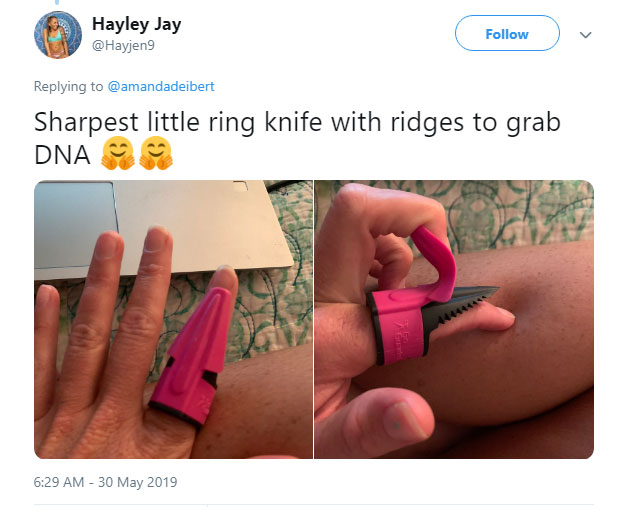
Task: Open the tweet options chevron dropdown
Action: [585, 35]
